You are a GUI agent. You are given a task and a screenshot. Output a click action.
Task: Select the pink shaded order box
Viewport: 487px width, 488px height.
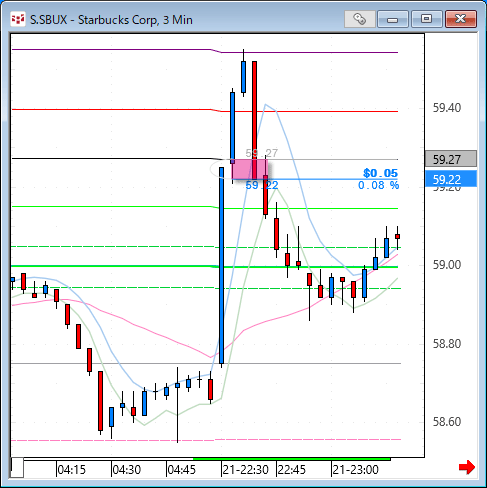coord(250,169)
